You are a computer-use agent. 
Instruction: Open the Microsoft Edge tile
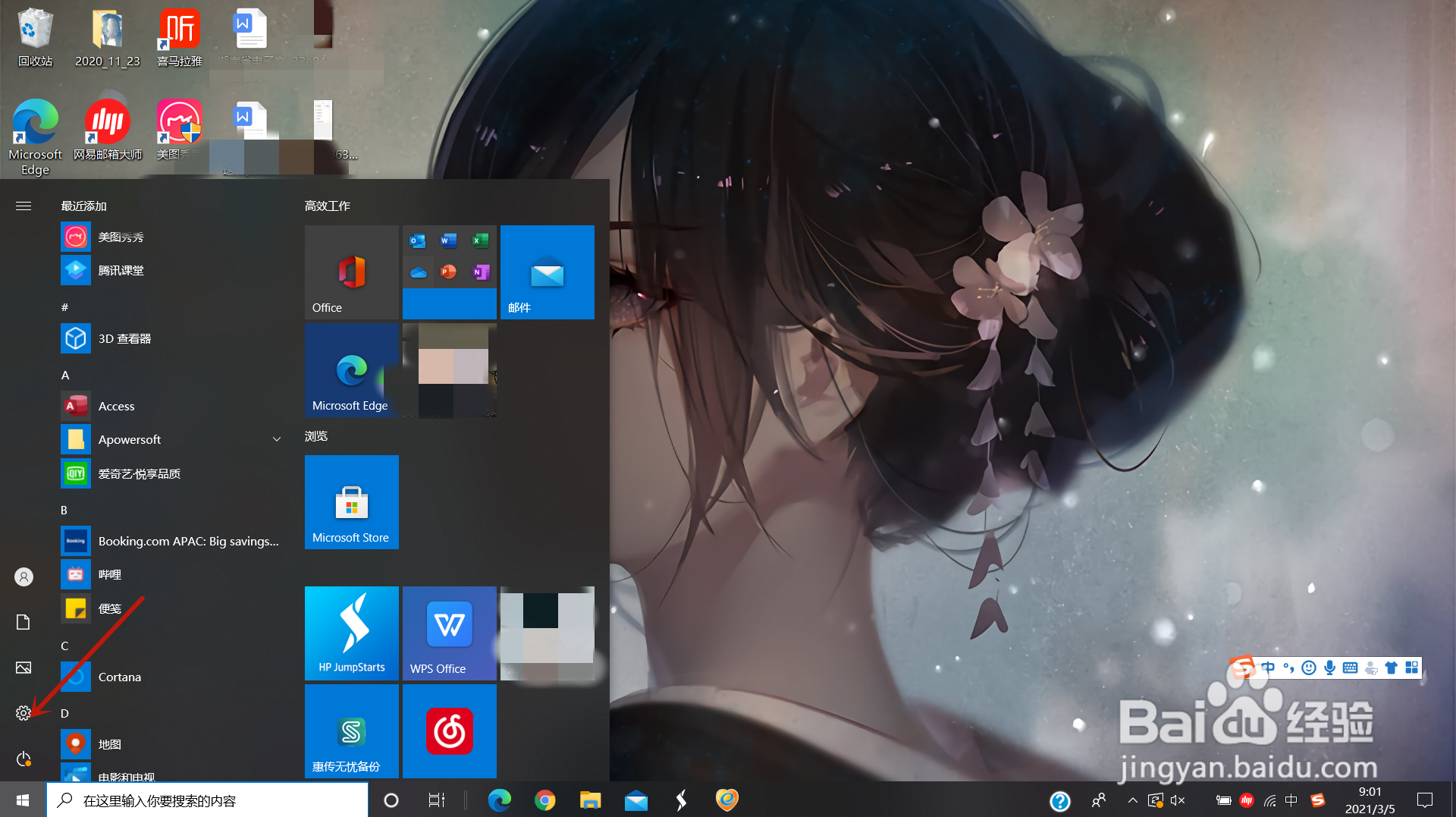pos(352,370)
